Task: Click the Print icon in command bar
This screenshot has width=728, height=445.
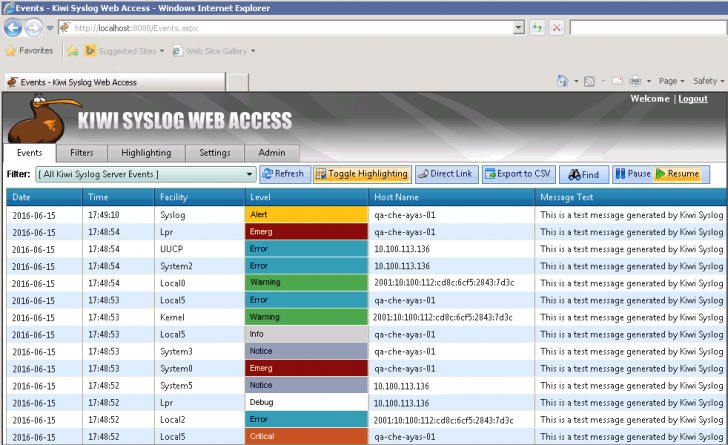Action: 635,81
